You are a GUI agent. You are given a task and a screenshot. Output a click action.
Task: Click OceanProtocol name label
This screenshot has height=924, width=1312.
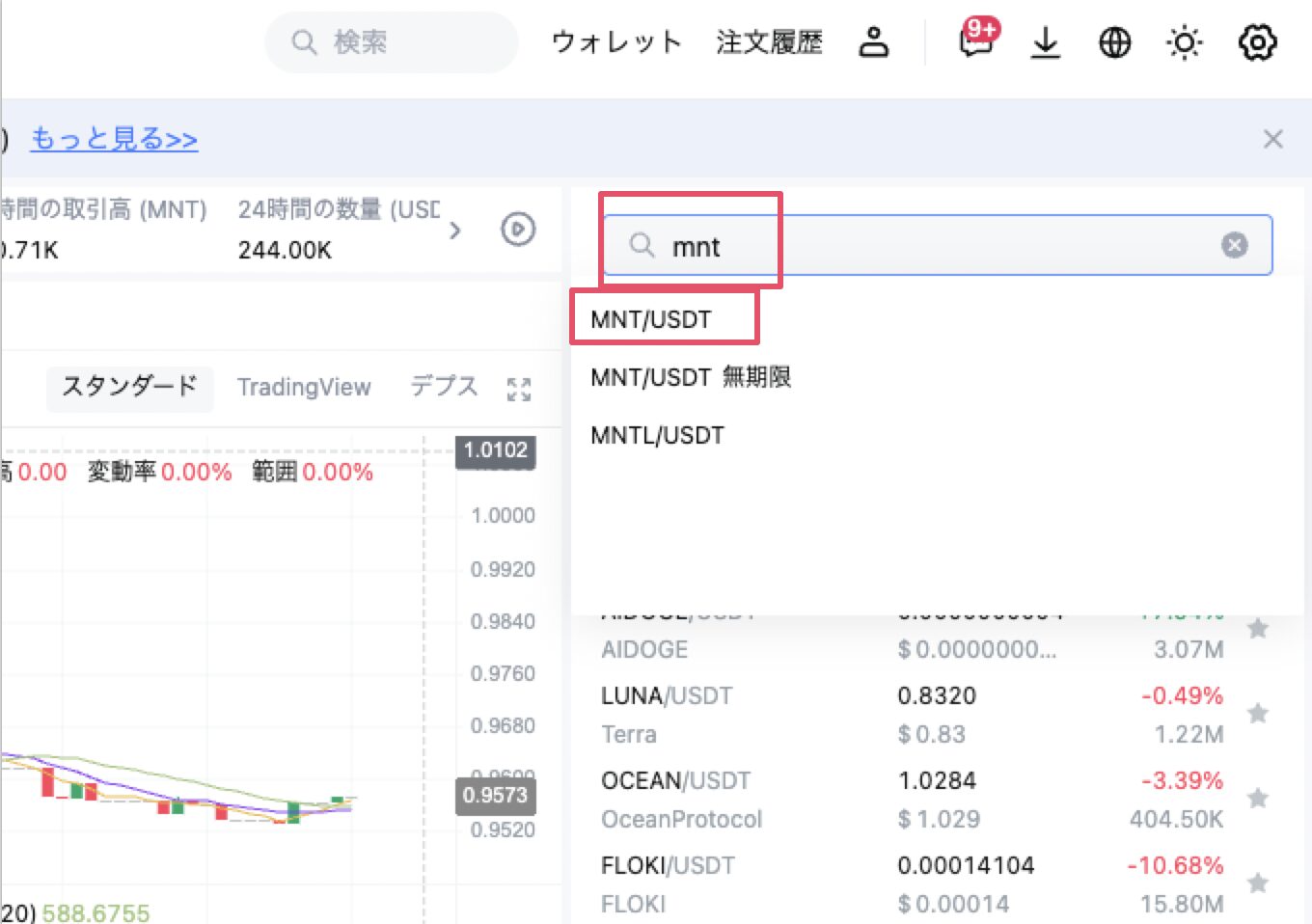click(x=681, y=819)
